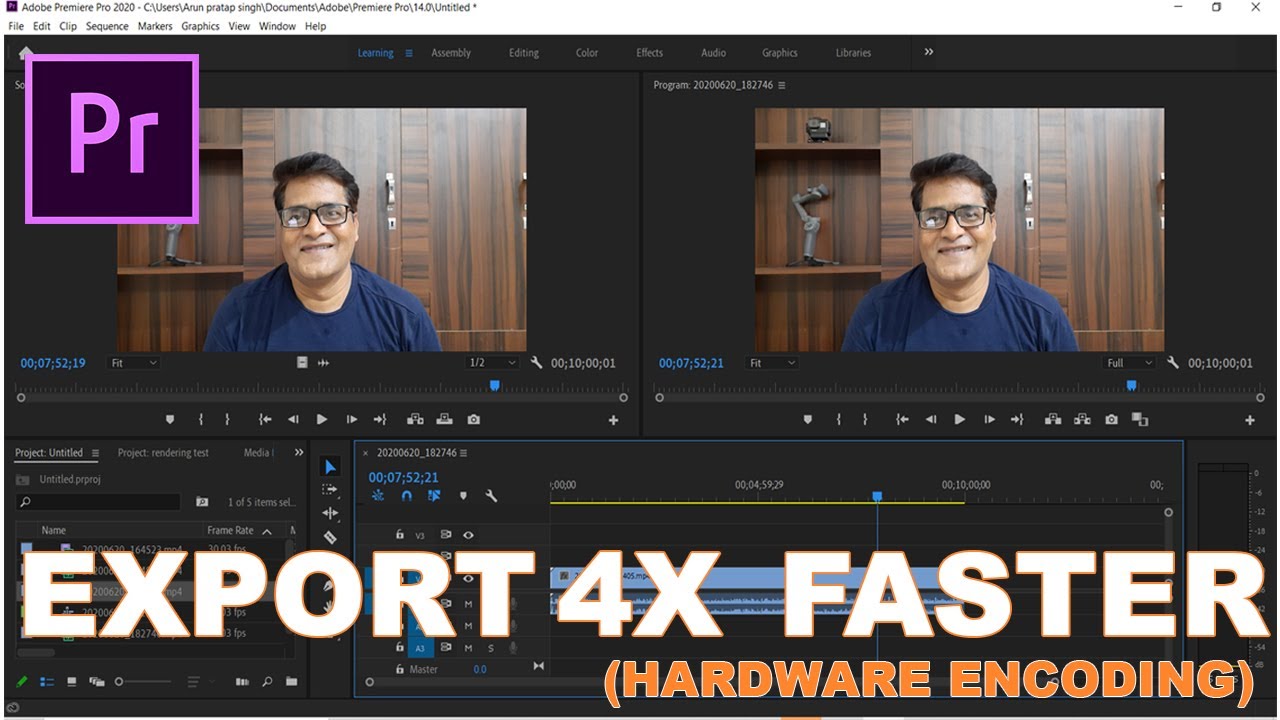The height and width of the screenshot is (720, 1280).
Task: Select the Ripple Edit tool
Action: [x=330, y=513]
